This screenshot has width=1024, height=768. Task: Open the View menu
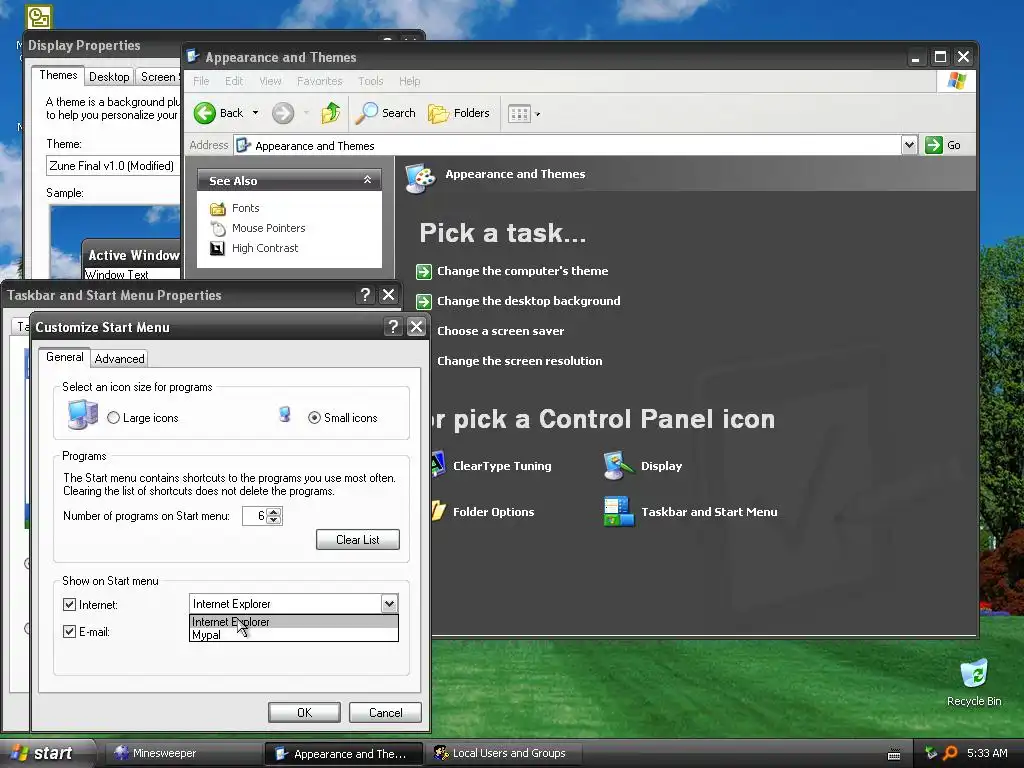coord(270,81)
